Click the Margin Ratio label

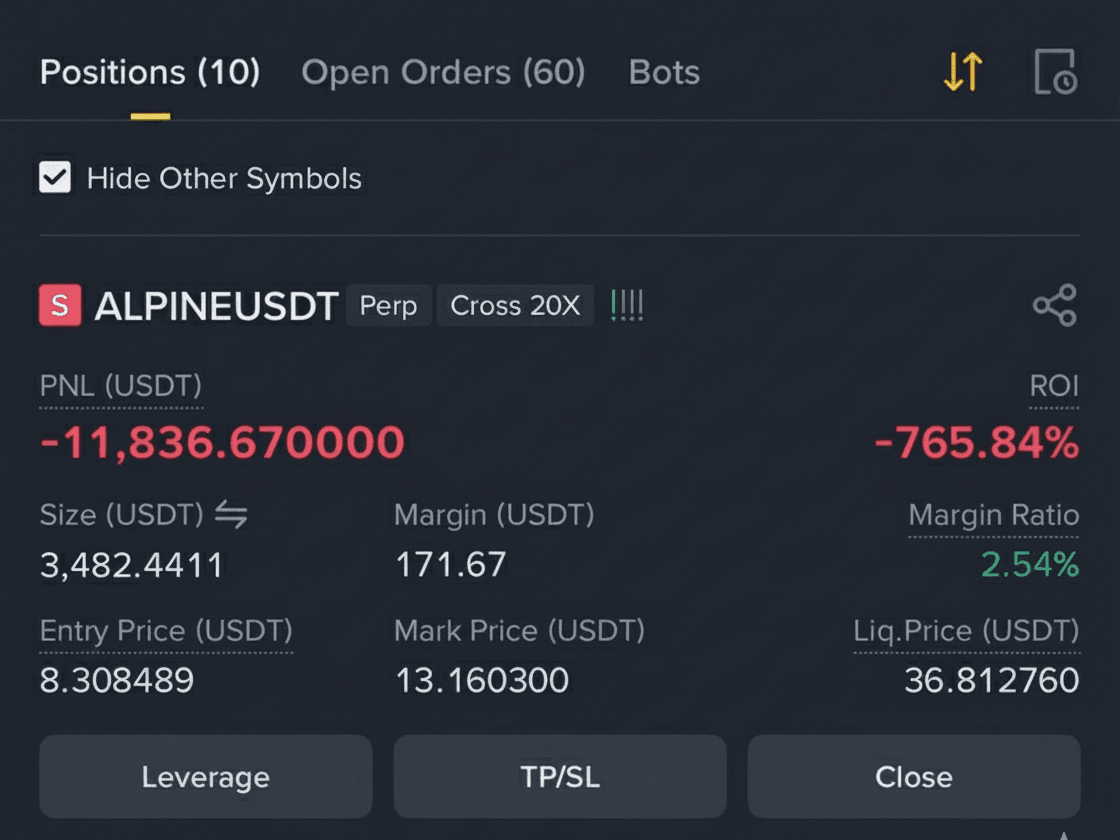[994, 515]
